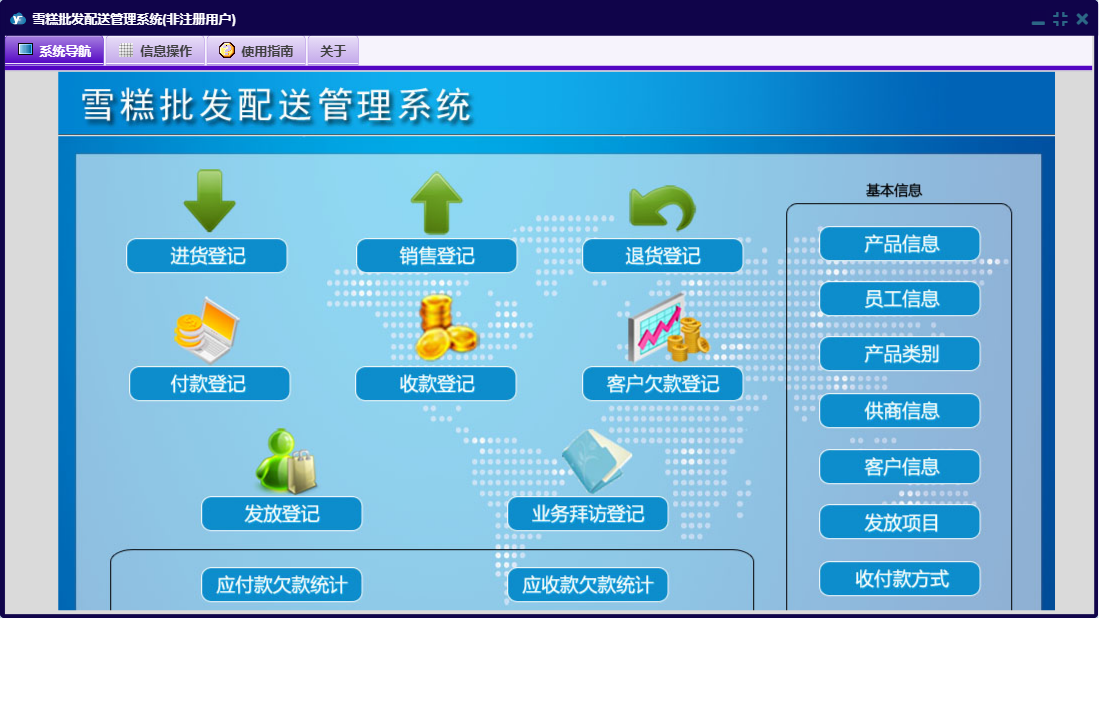
Task: Restore the window size with the middle title button
Action: point(1060,20)
